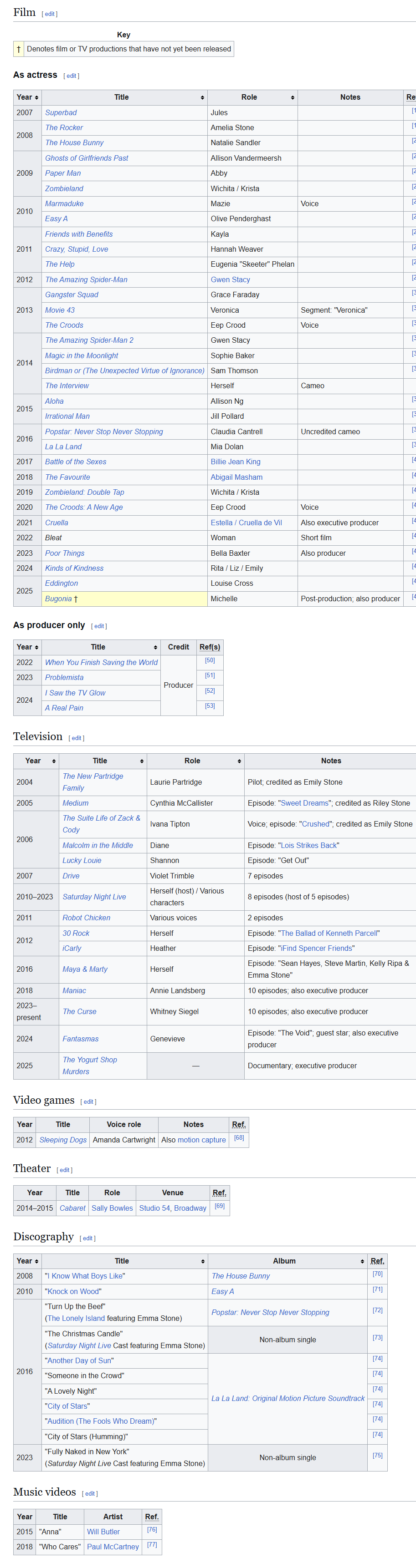Image resolution: width=416 pixels, height=1568 pixels.
Task: Open the Crushed episode link
Action: point(315,824)
